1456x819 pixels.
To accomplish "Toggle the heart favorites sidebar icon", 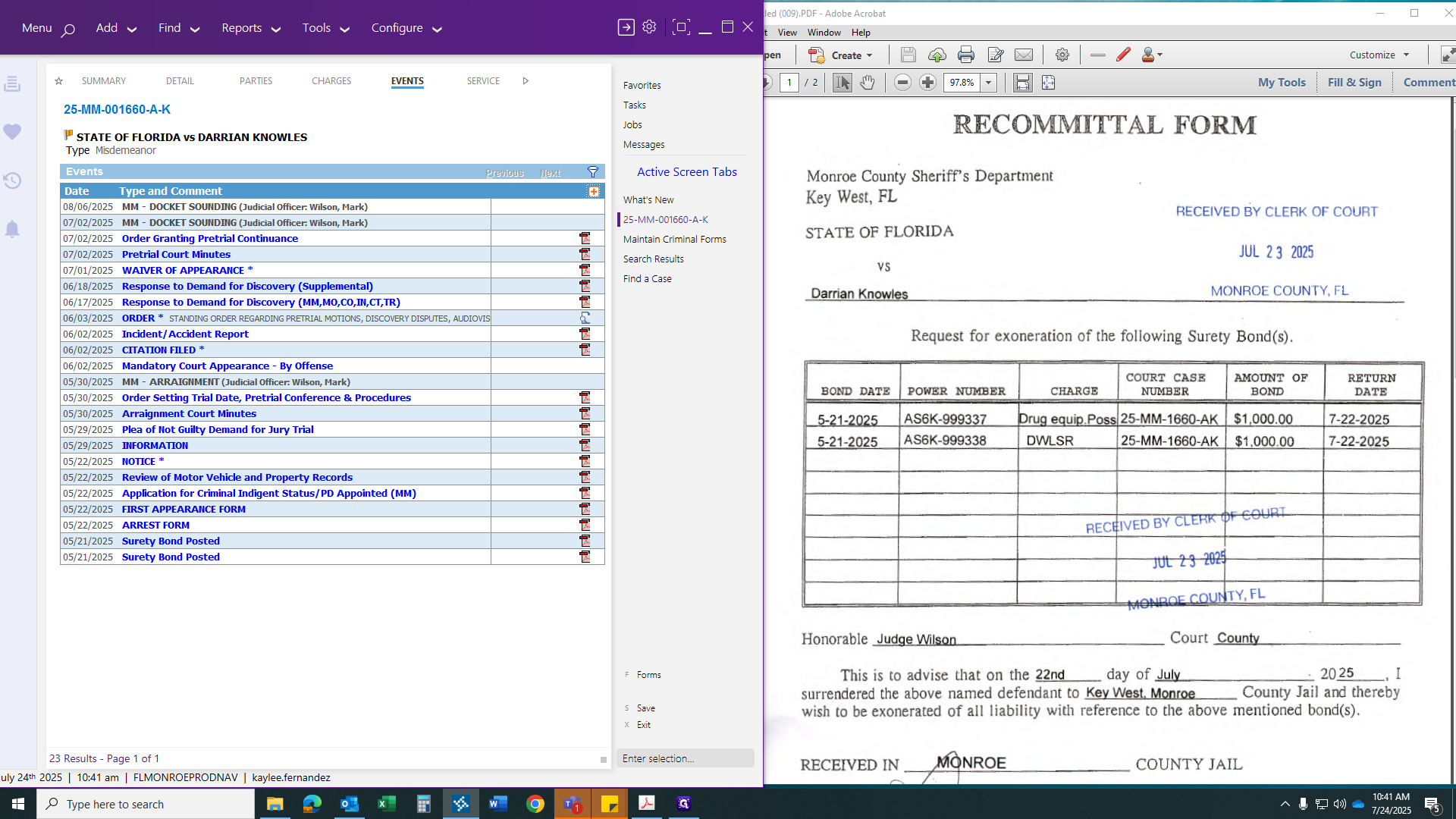I will 12,132.
